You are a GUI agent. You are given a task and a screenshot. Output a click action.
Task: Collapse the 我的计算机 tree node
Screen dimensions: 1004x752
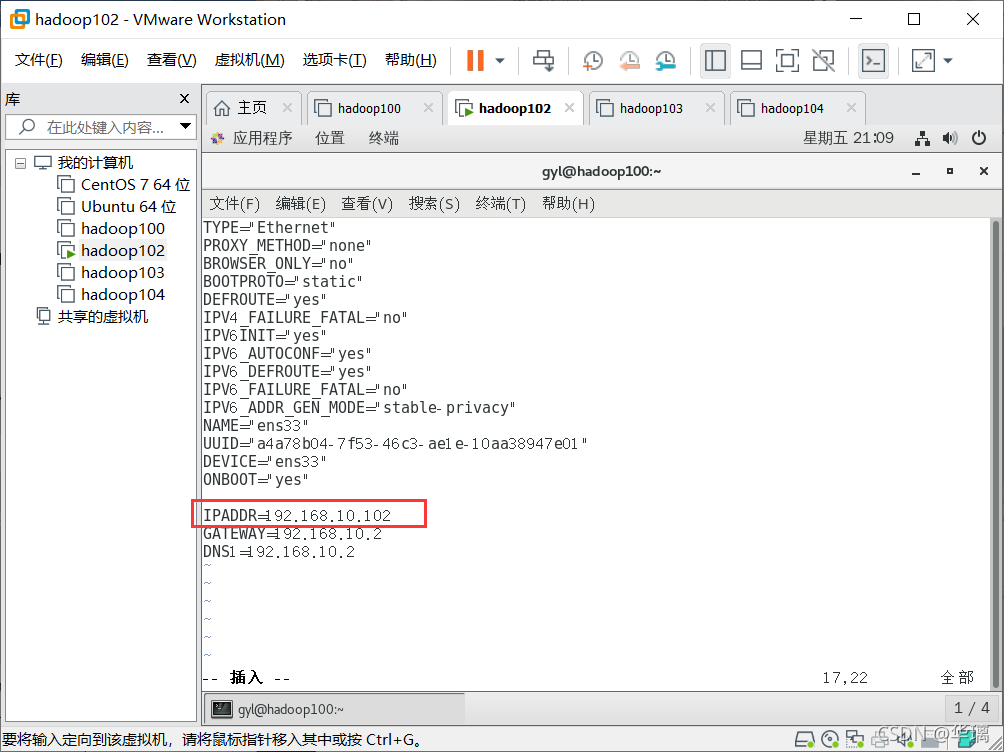click(20, 163)
